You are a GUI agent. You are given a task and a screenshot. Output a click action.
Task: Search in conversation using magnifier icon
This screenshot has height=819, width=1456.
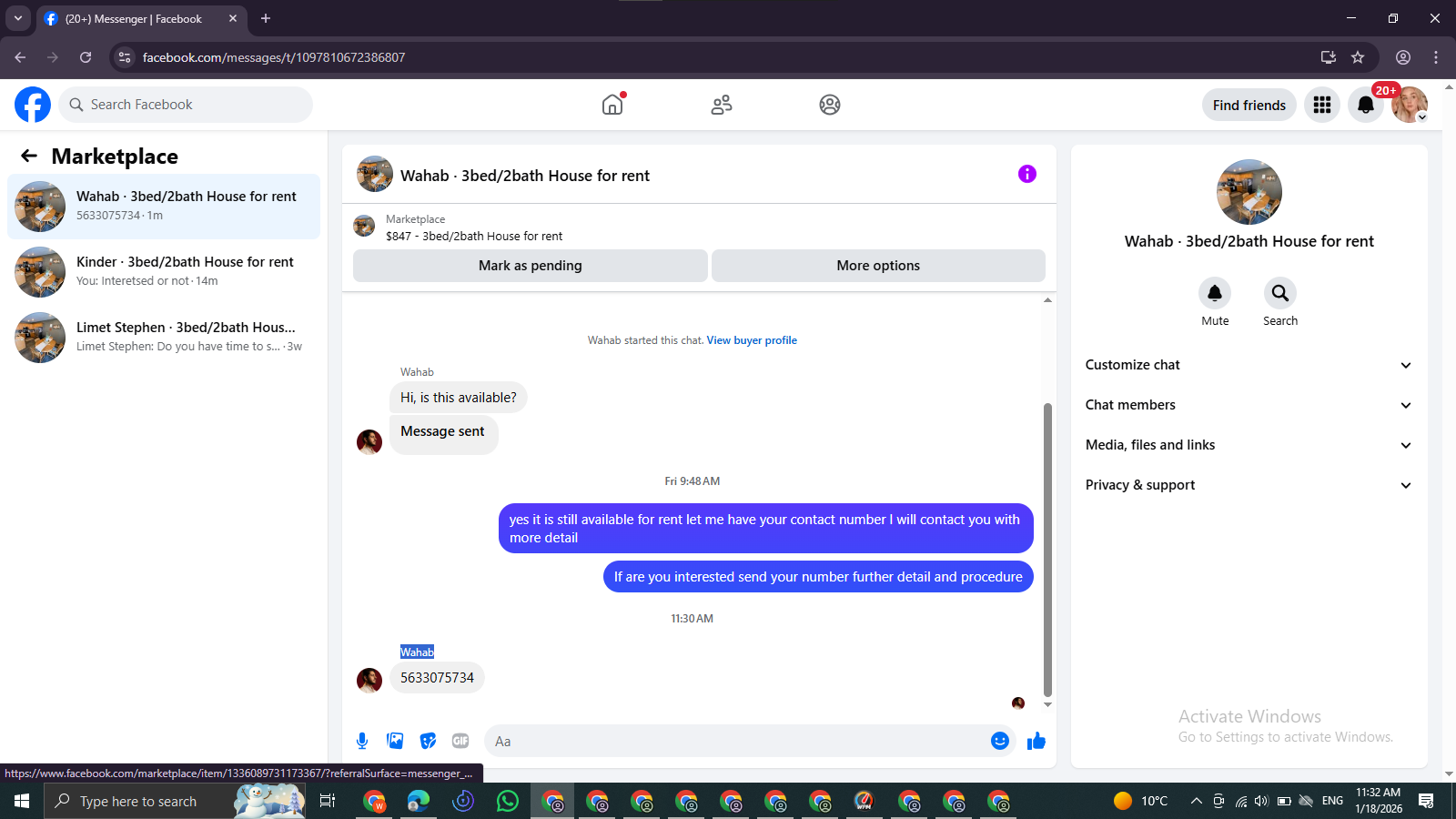coord(1280,293)
